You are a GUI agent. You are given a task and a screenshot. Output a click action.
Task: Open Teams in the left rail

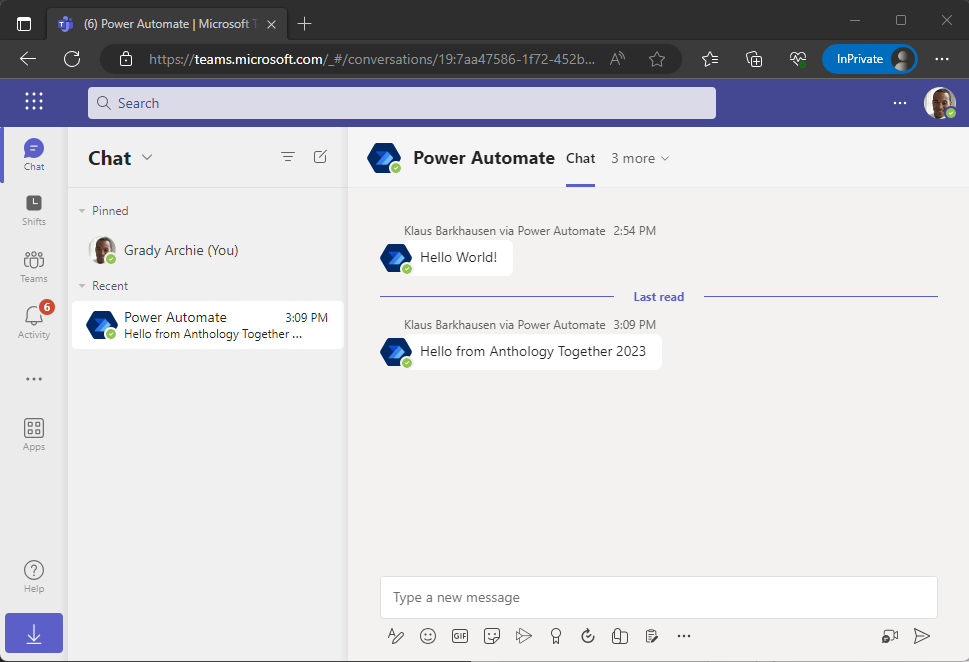point(33,267)
